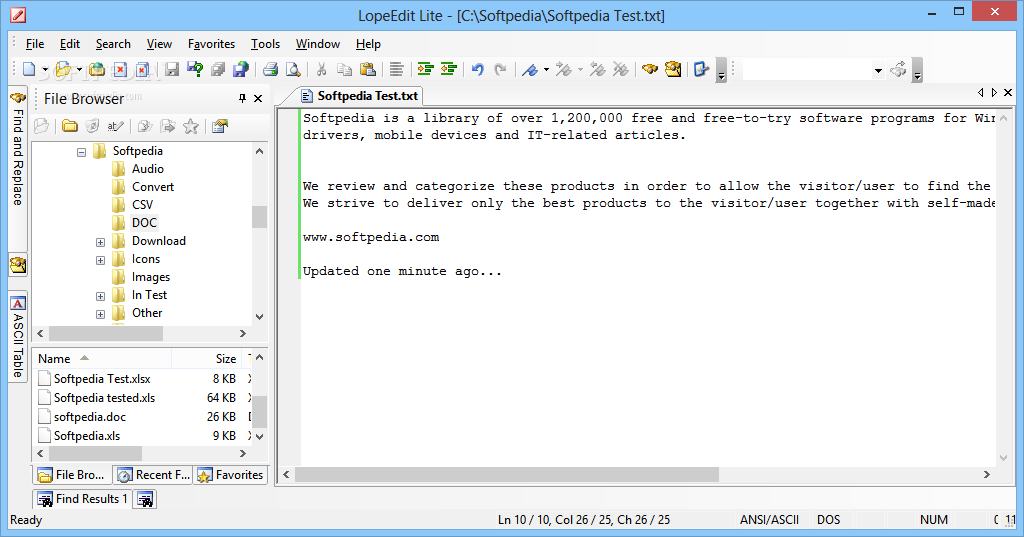This screenshot has height=537, width=1024.
Task: Click the green increase indent icon
Action: [426, 69]
